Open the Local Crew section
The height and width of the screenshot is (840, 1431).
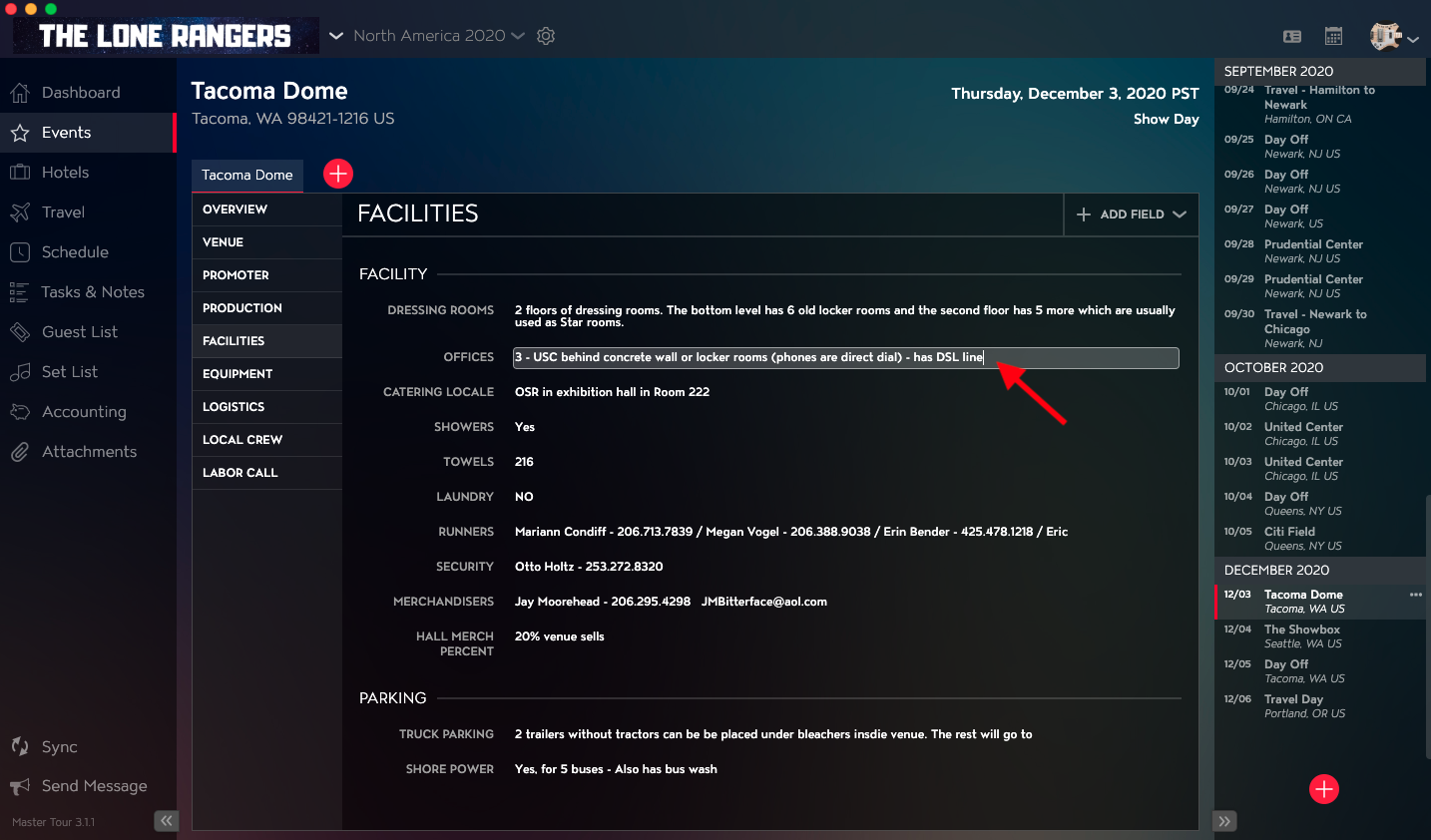(266, 440)
